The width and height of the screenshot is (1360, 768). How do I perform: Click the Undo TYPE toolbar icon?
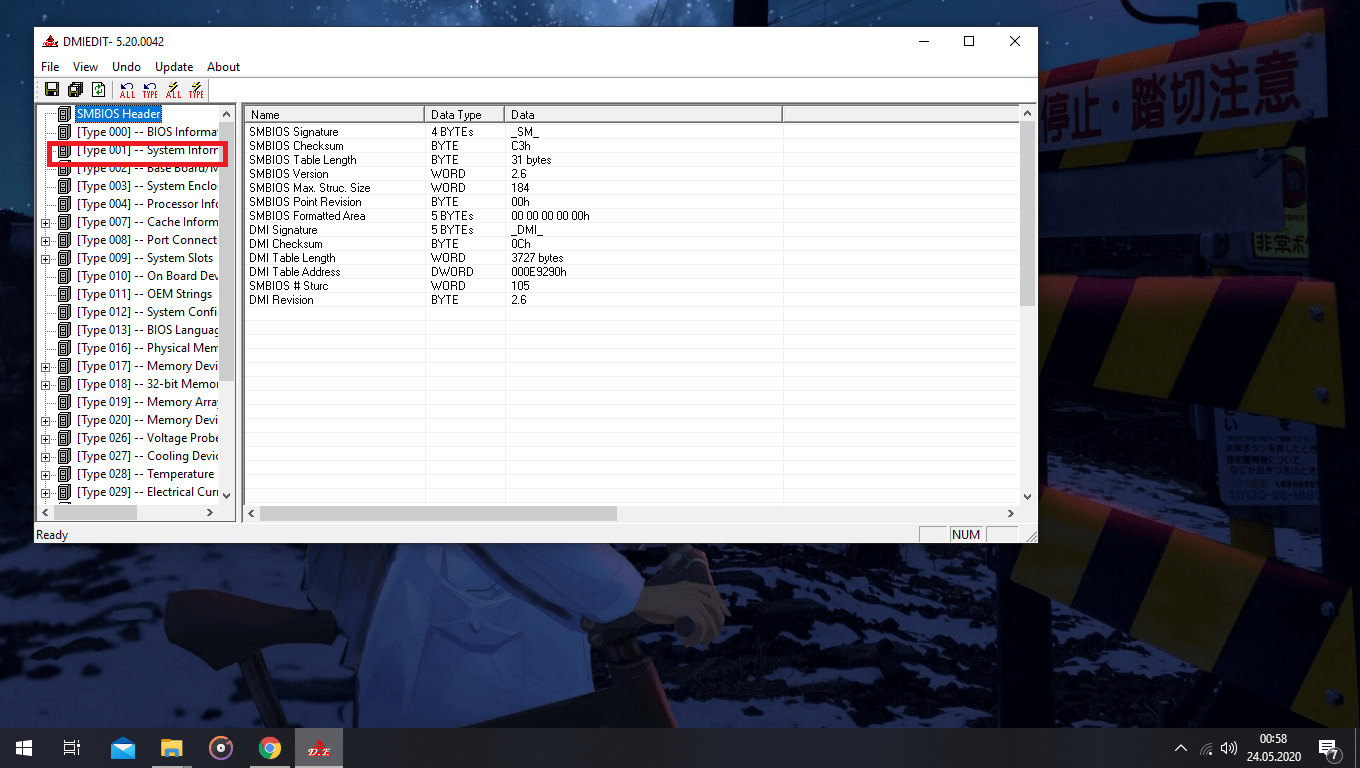pyautogui.click(x=150, y=90)
